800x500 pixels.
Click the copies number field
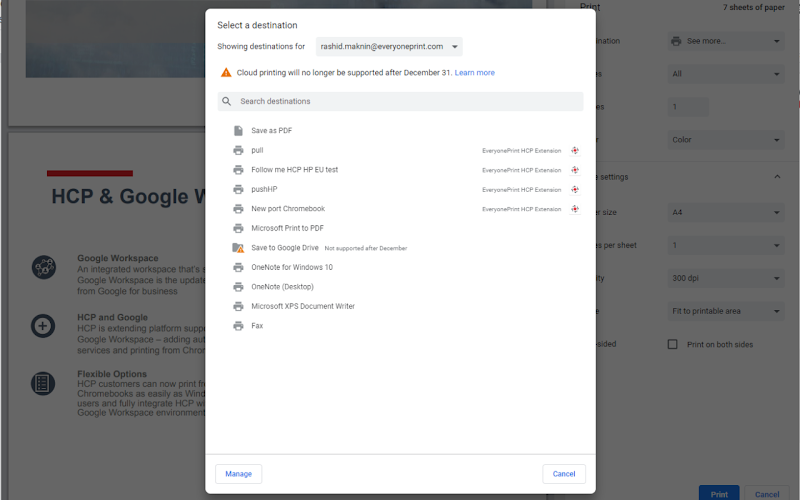click(x=688, y=107)
